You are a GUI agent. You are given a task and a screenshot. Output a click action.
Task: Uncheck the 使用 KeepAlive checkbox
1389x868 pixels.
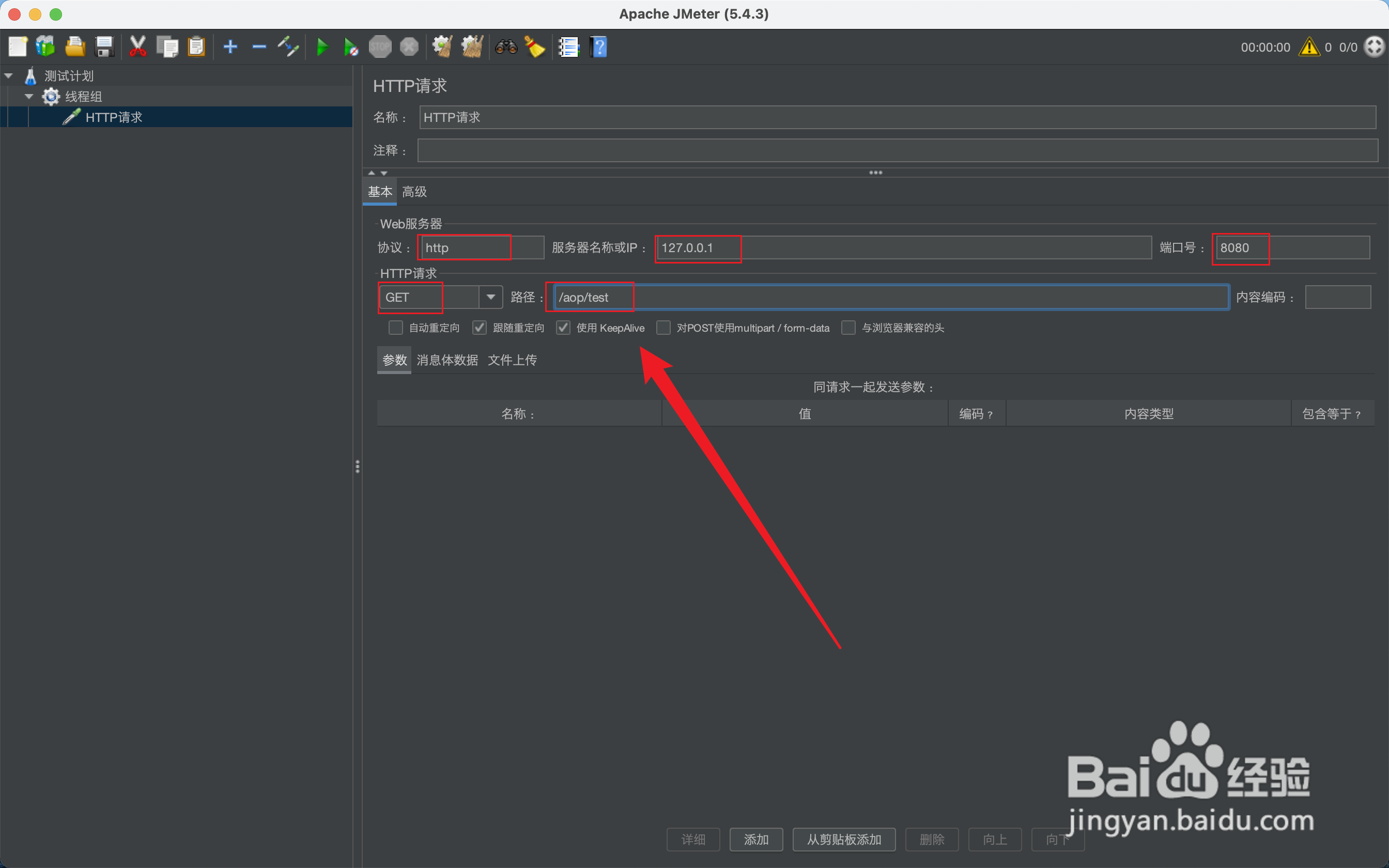563,328
